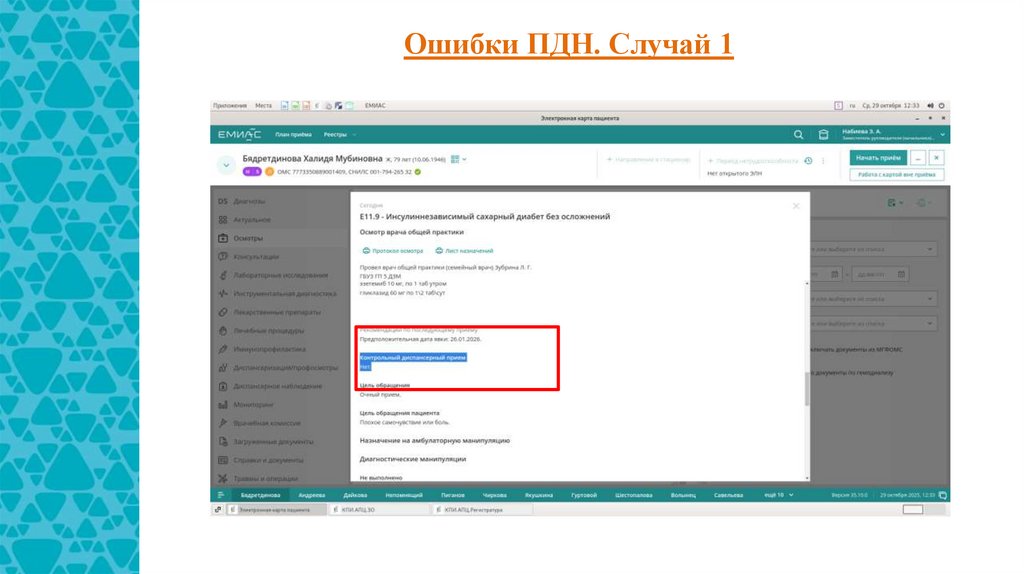
Task: Click the patient list icon before Бядретдинова tab
Action: (221, 495)
